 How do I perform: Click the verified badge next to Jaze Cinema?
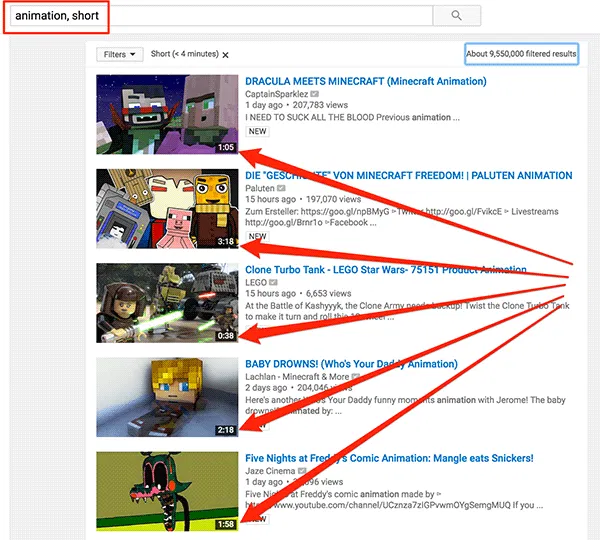(302, 471)
